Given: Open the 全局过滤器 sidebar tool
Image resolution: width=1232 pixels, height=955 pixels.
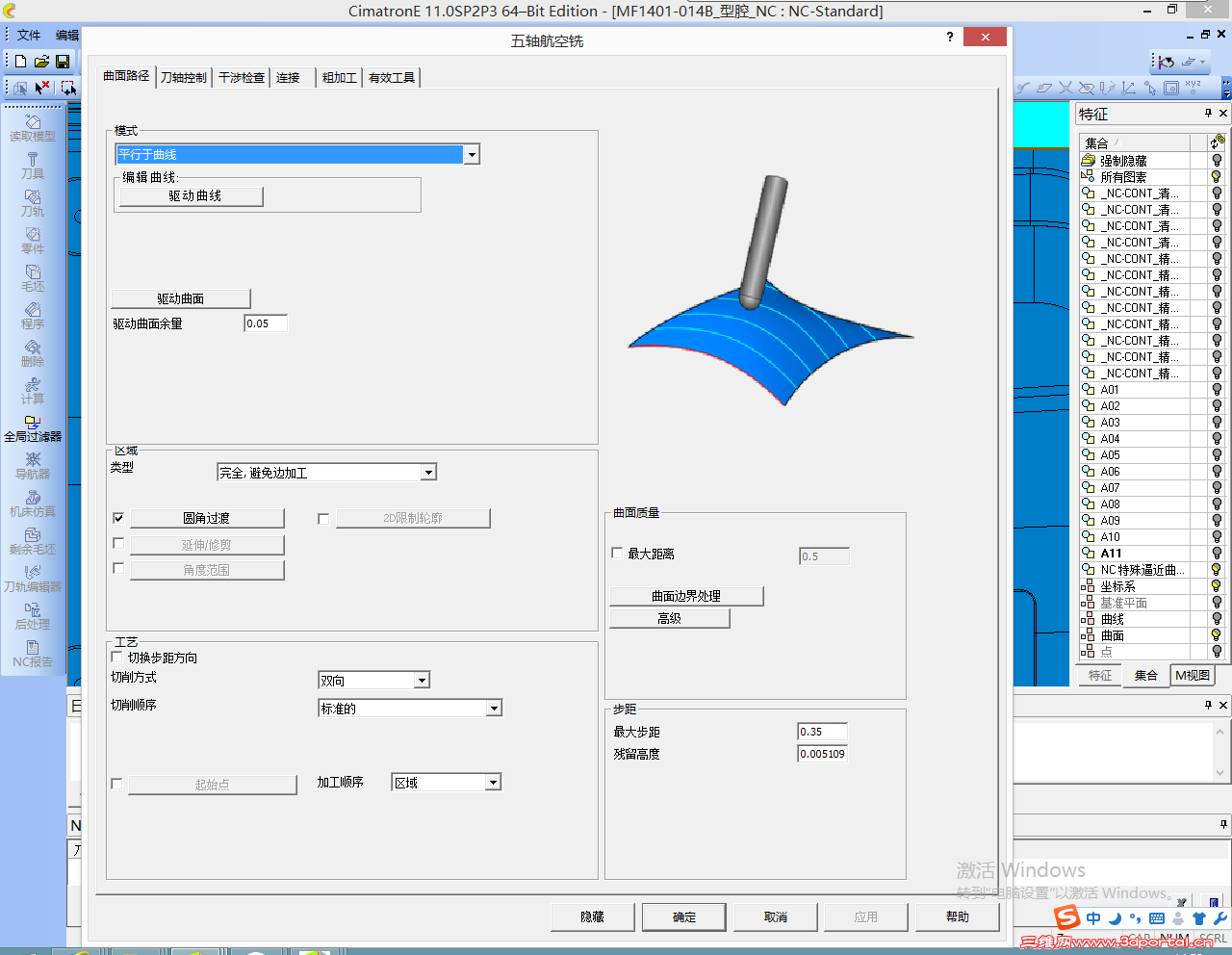Looking at the screenshot, I should 33,429.
